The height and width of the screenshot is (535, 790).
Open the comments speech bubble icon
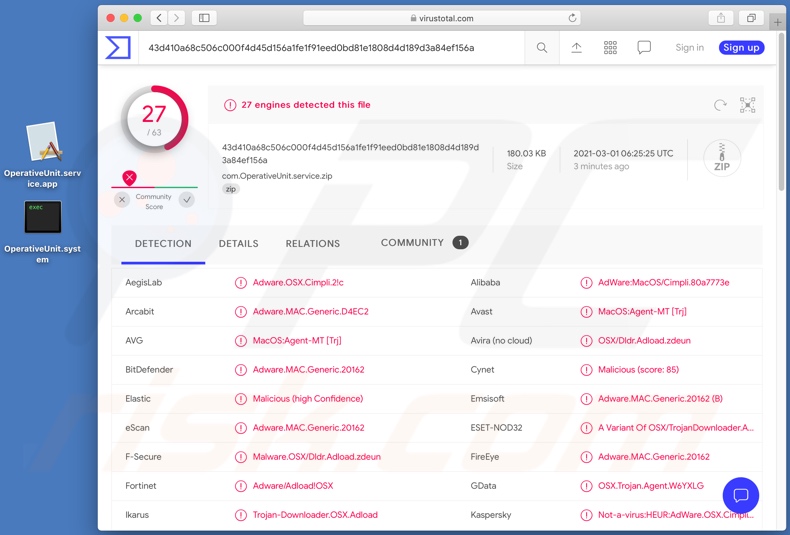644,47
